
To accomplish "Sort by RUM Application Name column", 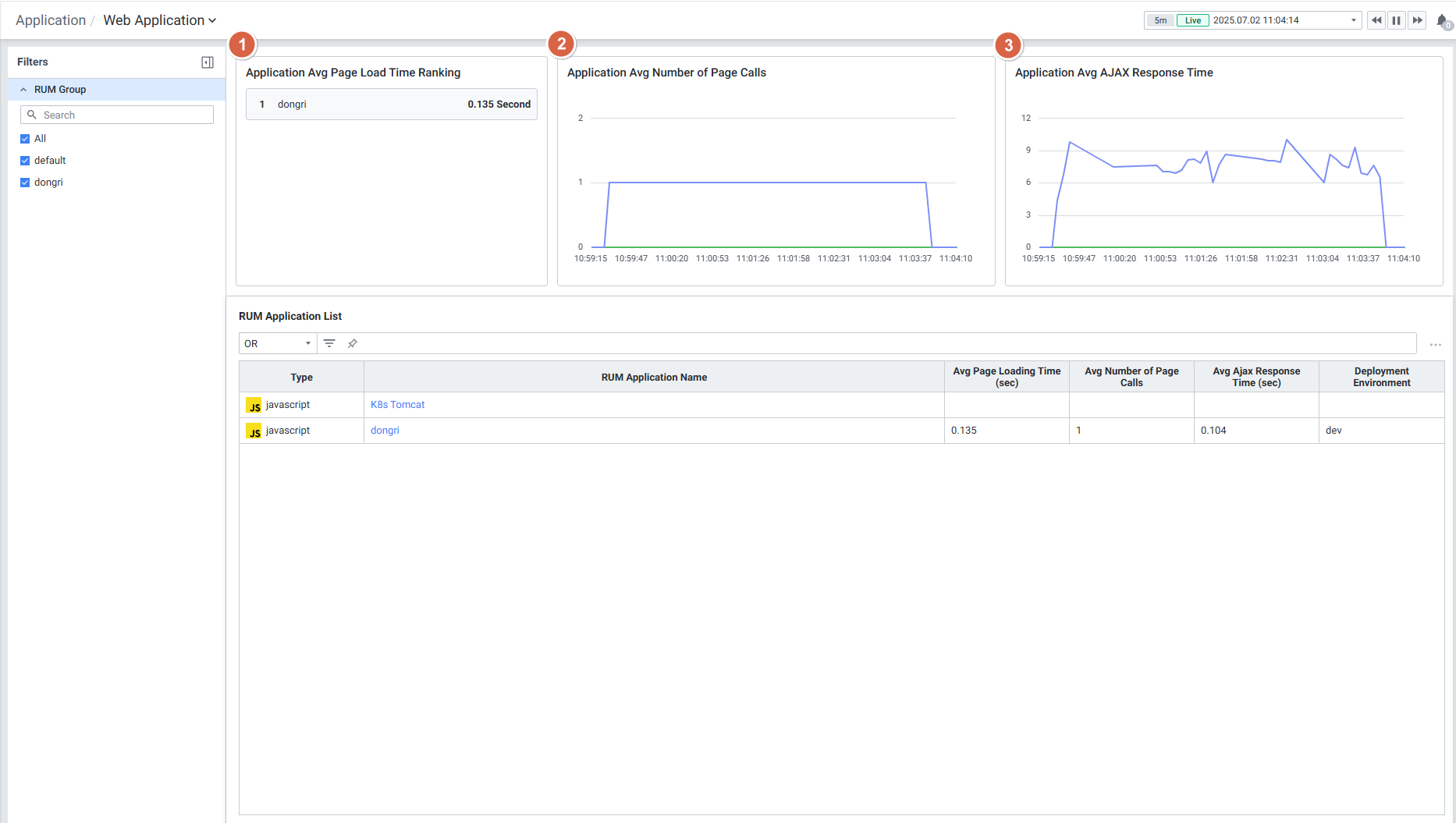I will pyautogui.click(x=654, y=377).
